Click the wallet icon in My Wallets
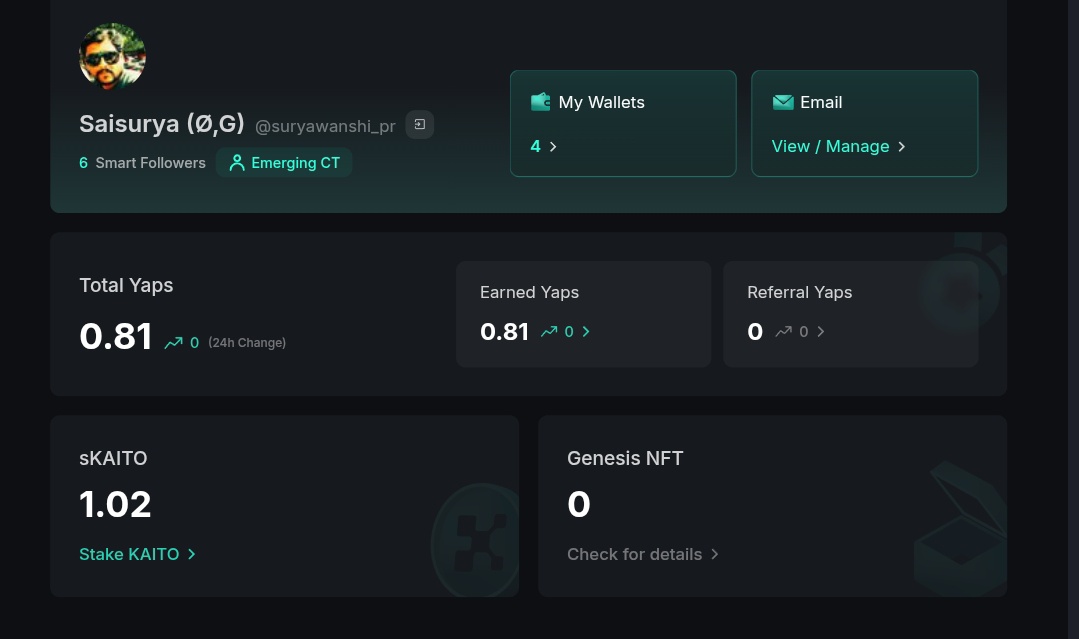The width and height of the screenshot is (1079, 639). point(541,102)
